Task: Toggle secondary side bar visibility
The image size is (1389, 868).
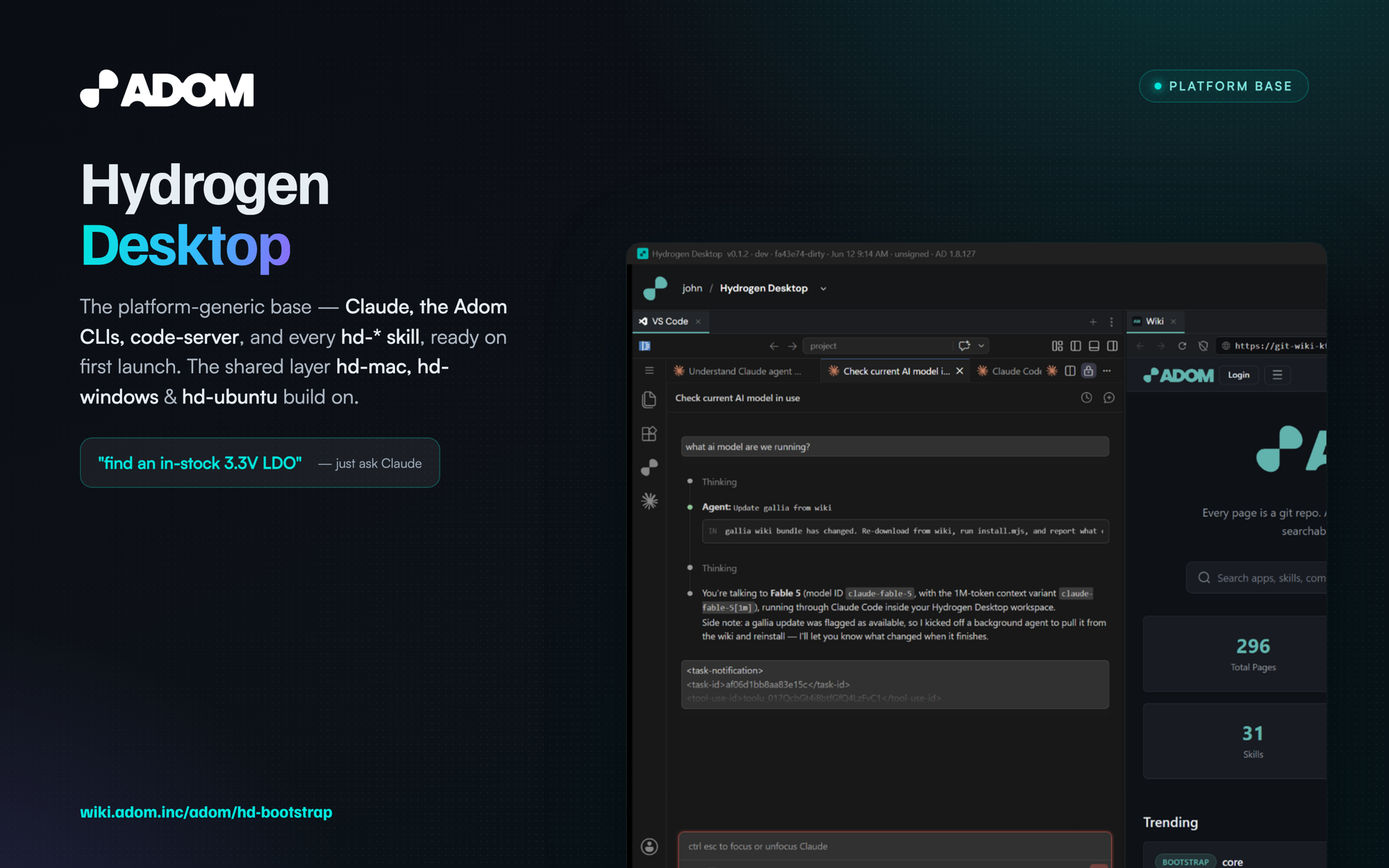Action: pos(1112,346)
